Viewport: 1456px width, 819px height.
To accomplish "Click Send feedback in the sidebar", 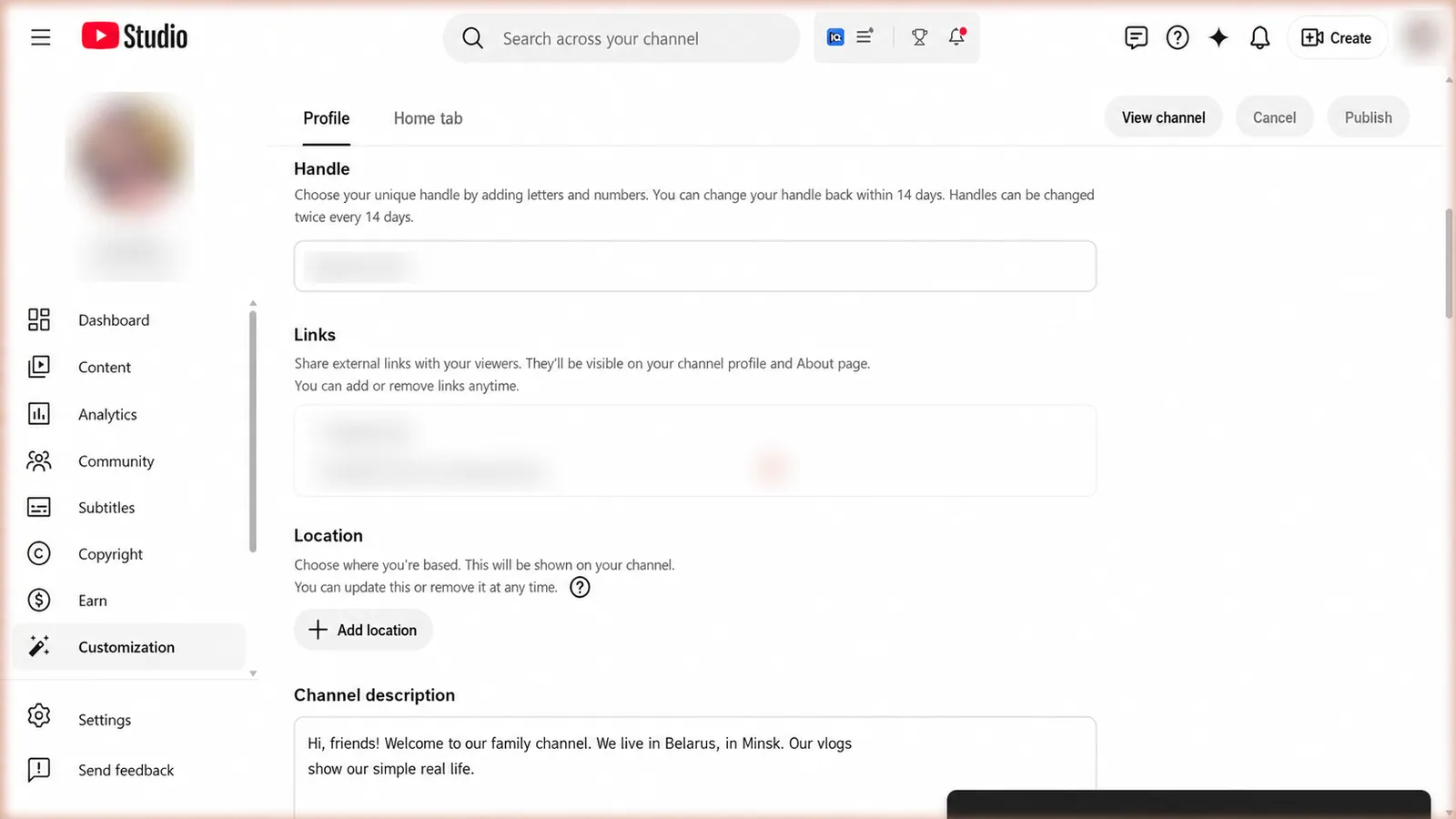I will coord(129,770).
